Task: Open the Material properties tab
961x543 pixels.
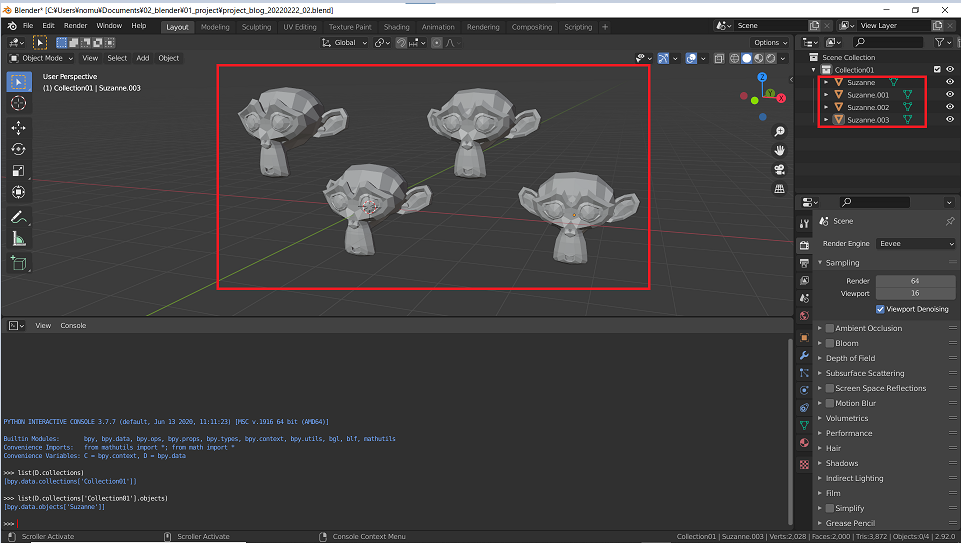Action: pyautogui.click(x=804, y=442)
